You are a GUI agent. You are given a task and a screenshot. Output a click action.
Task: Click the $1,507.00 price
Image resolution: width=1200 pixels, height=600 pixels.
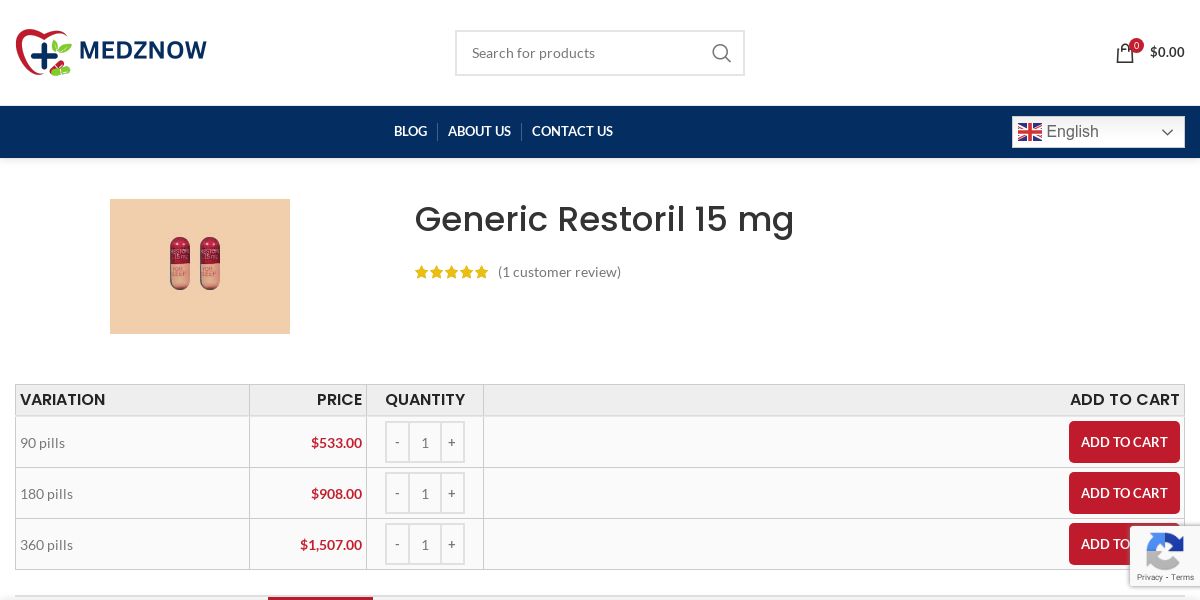pyautogui.click(x=331, y=544)
